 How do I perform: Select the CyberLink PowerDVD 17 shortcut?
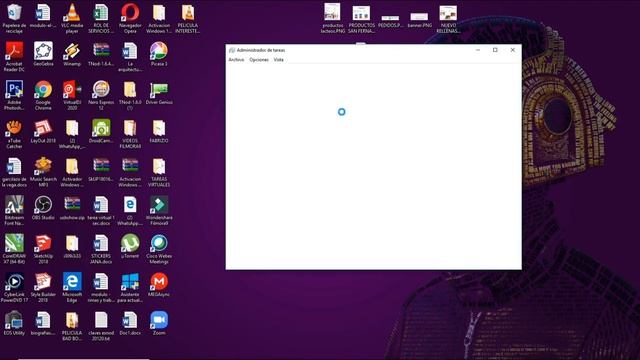(14, 287)
